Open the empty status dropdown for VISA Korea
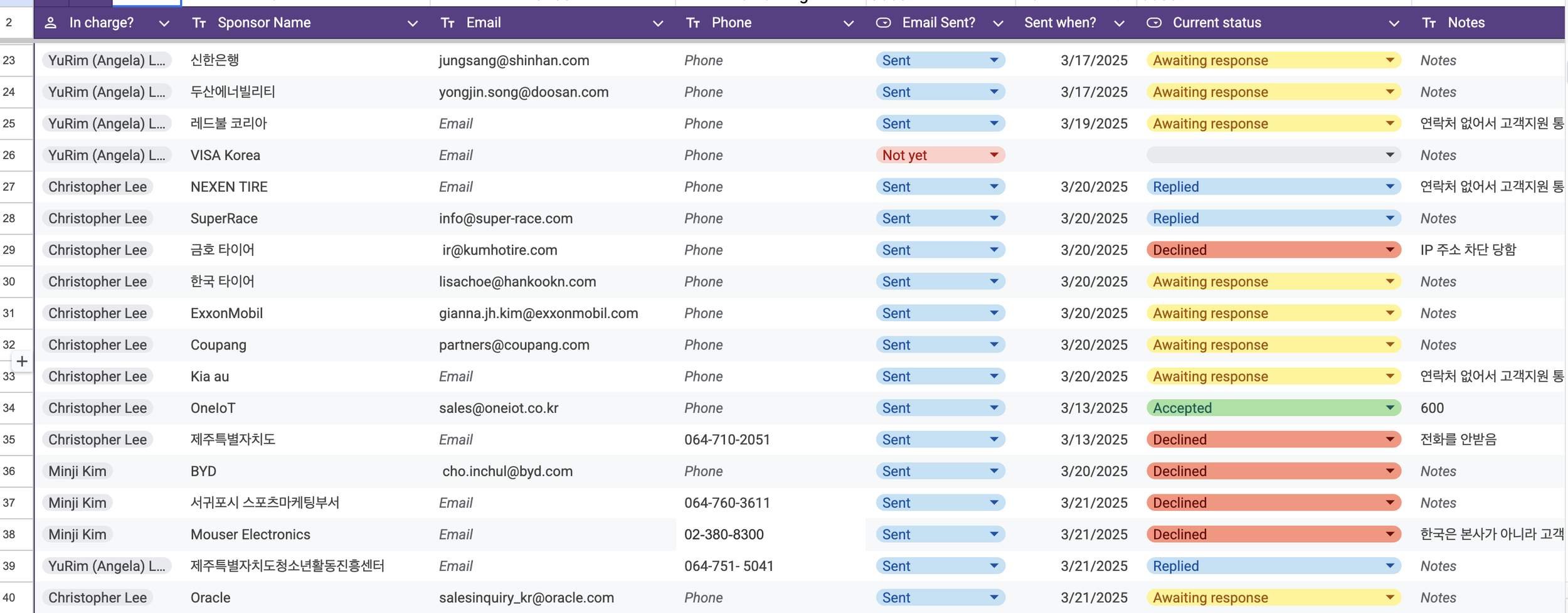 click(x=1274, y=155)
